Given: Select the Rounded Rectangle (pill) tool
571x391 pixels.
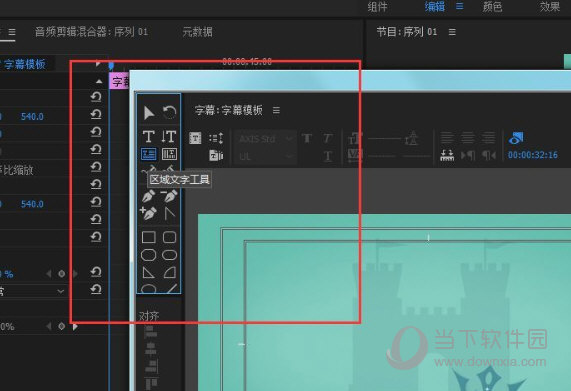Looking at the screenshot, I should (x=169, y=255).
